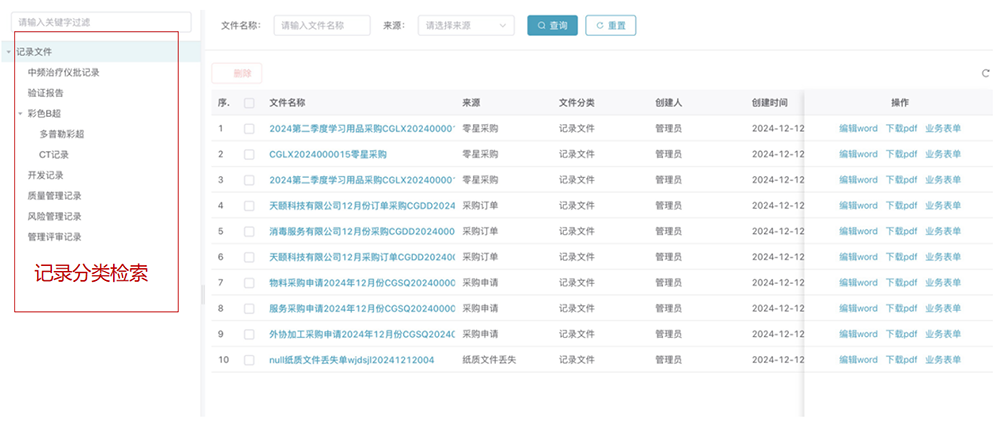Click the refresh icon above the table
Screen dimensions: 1000x426
986,73
